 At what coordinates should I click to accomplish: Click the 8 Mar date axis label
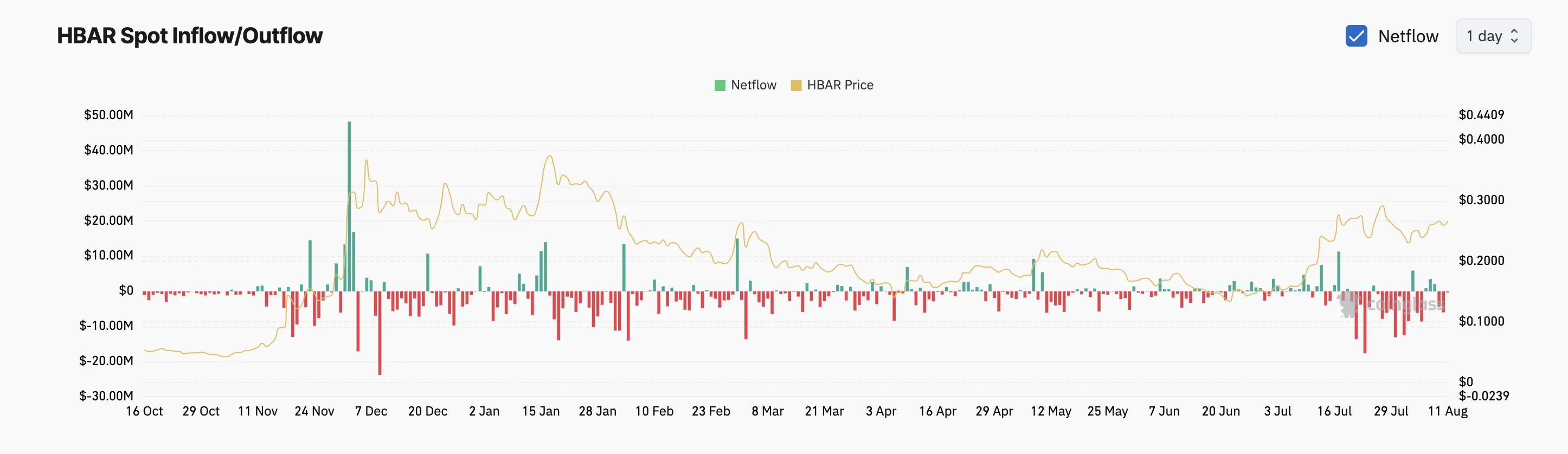[768, 411]
